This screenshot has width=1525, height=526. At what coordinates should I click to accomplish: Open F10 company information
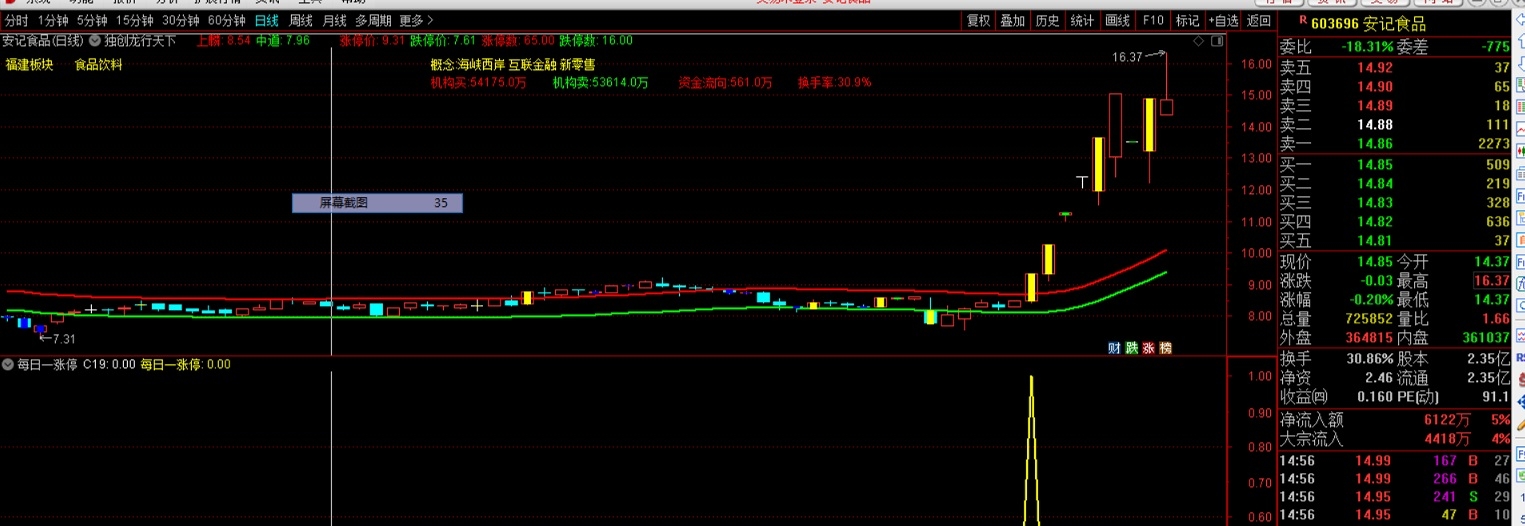tap(1153, 20)
